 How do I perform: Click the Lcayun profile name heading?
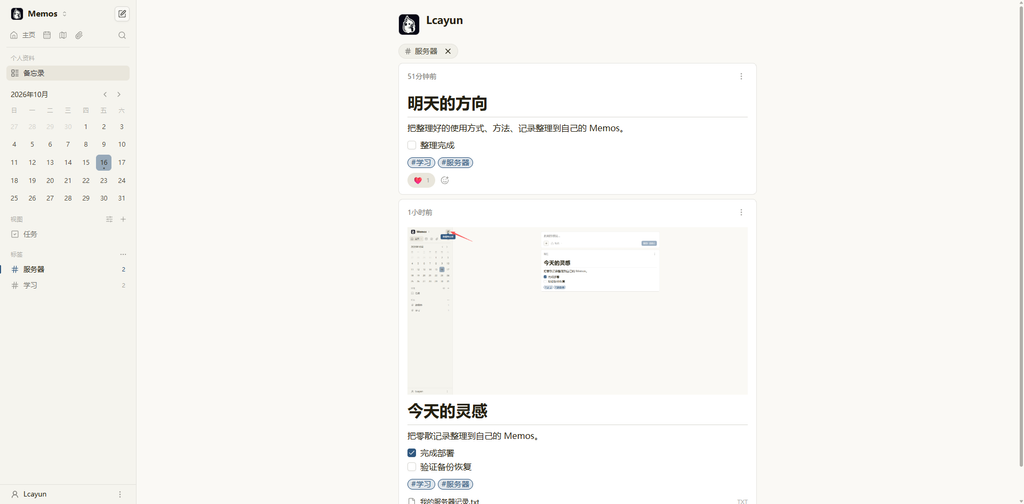(445, 20)
